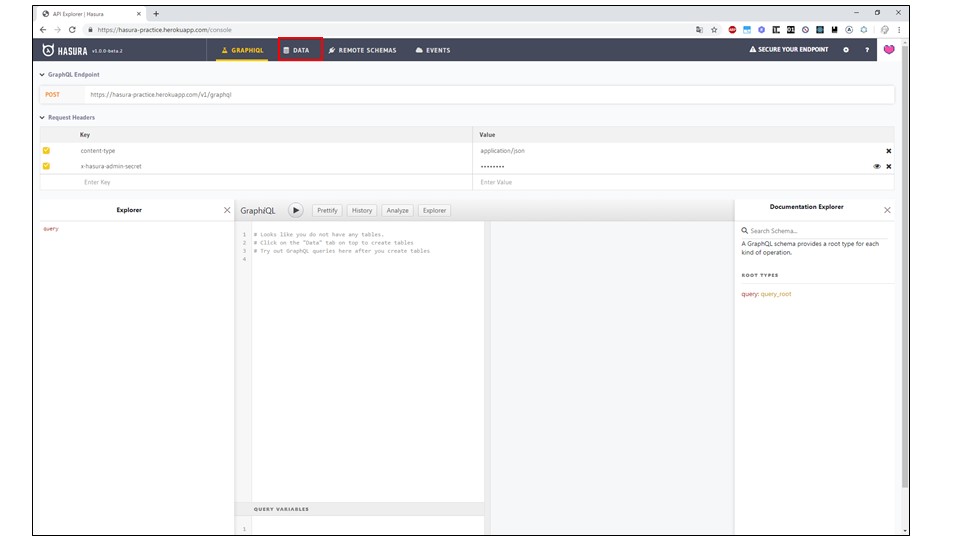Close the API Explorer browser tab
The width and height of the screenshot is (960, 540).
(x=138, y=13)
